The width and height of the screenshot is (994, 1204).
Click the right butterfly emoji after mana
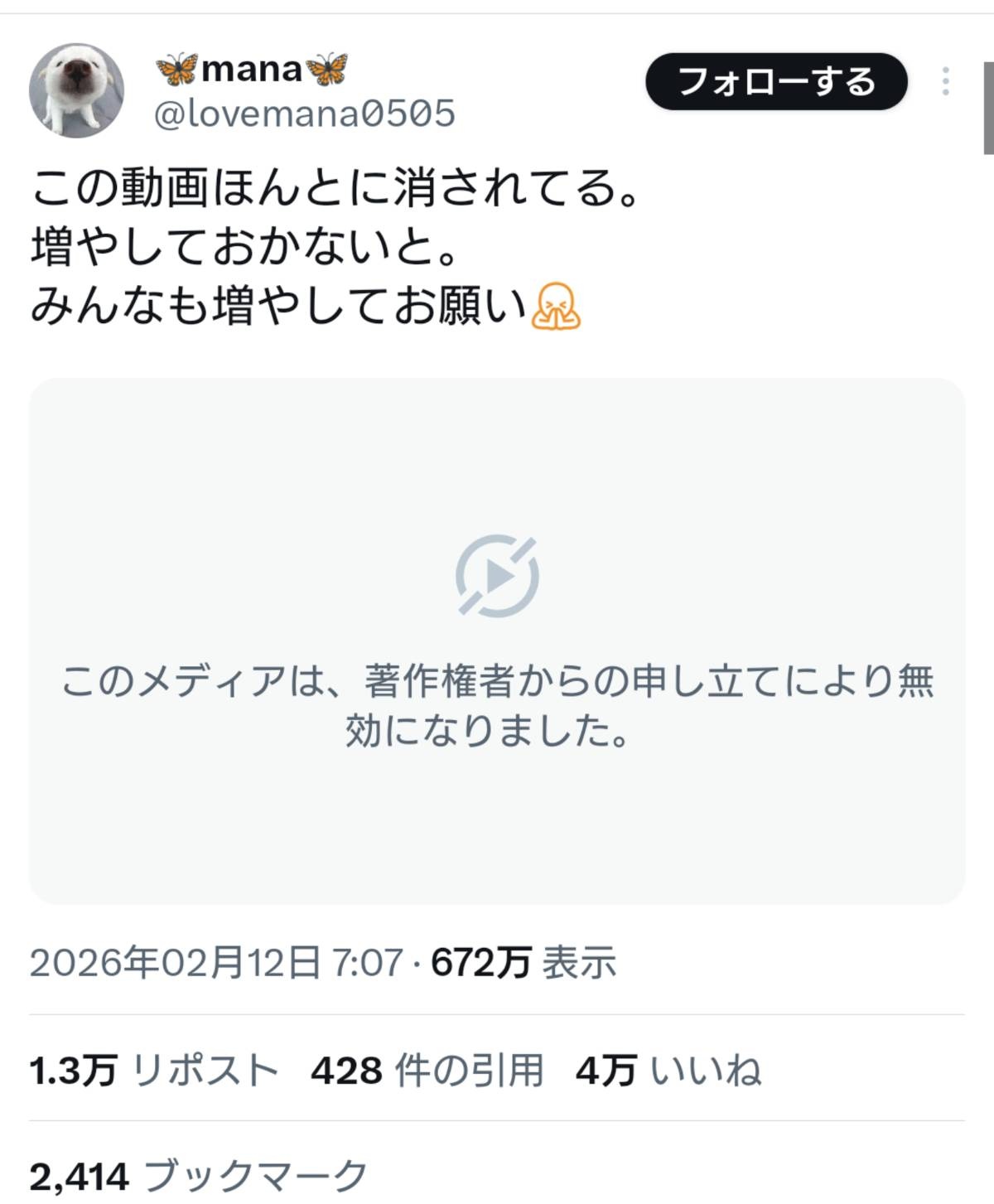327,70
